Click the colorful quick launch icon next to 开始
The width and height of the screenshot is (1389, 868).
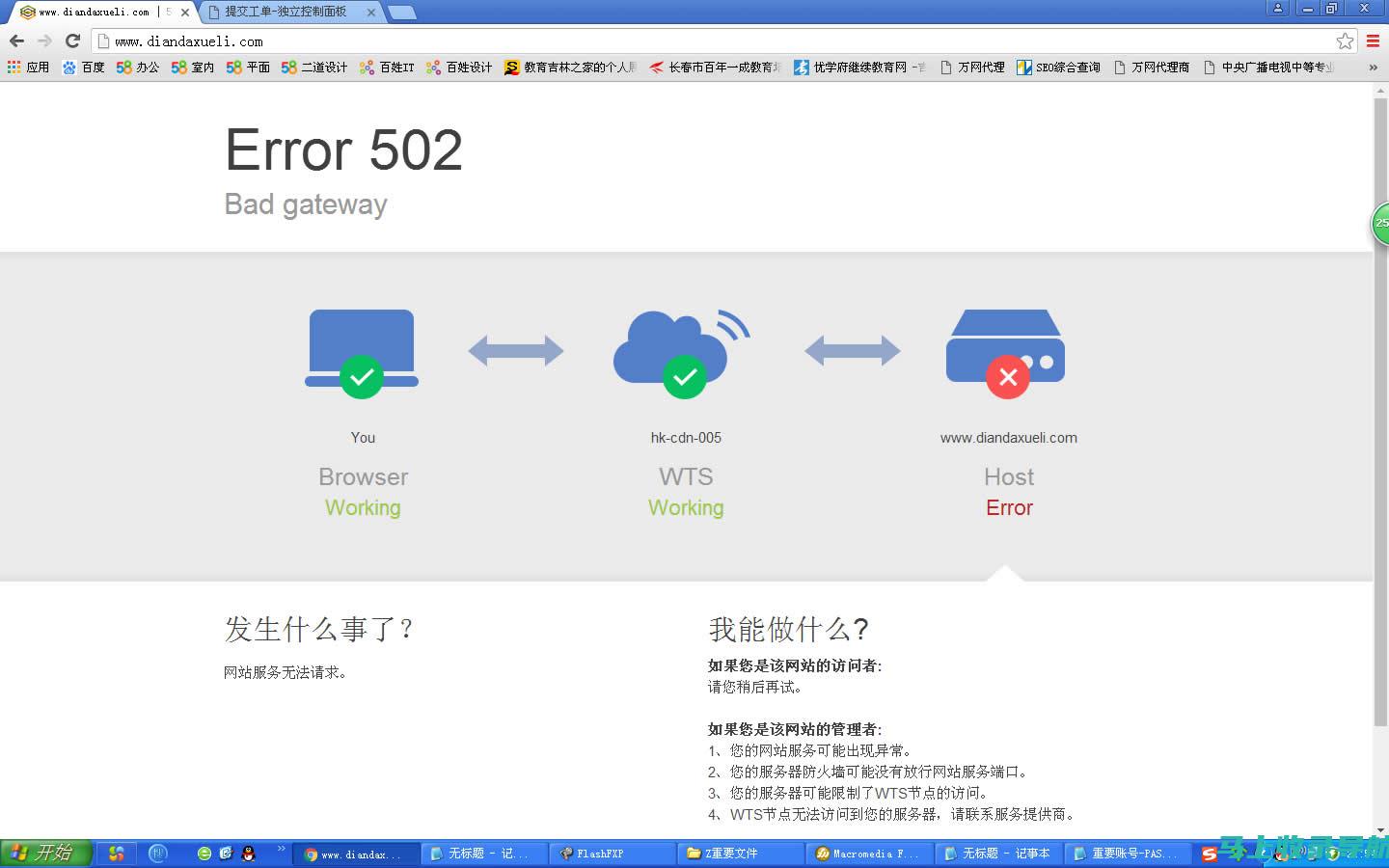(x=117, y=854)
